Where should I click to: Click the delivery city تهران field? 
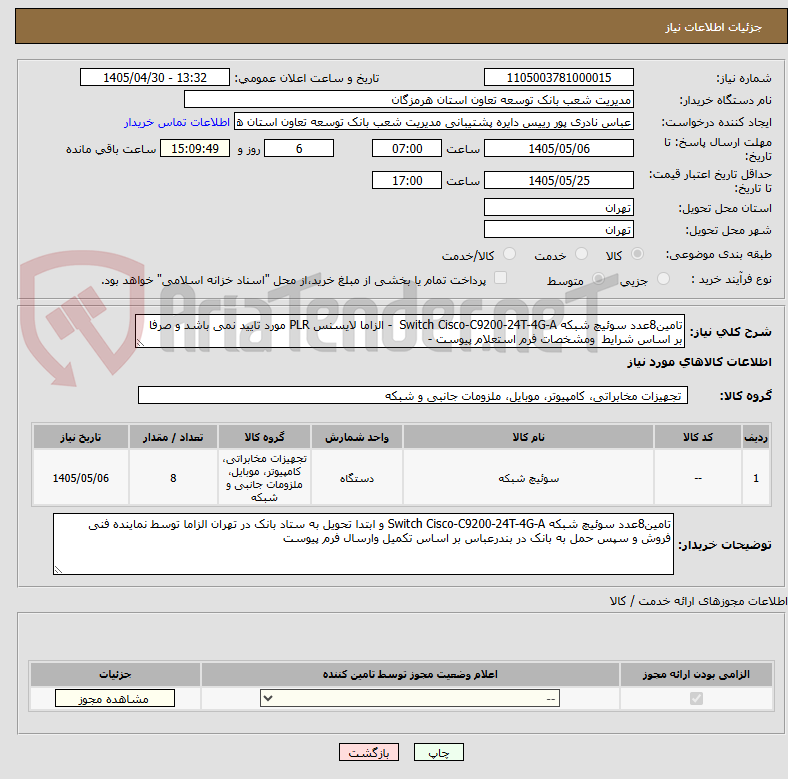tap(558, 229)
